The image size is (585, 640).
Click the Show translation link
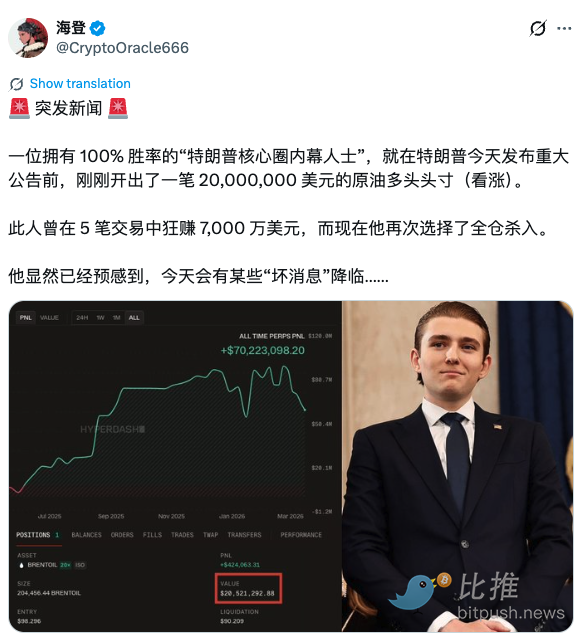point(80,84)
